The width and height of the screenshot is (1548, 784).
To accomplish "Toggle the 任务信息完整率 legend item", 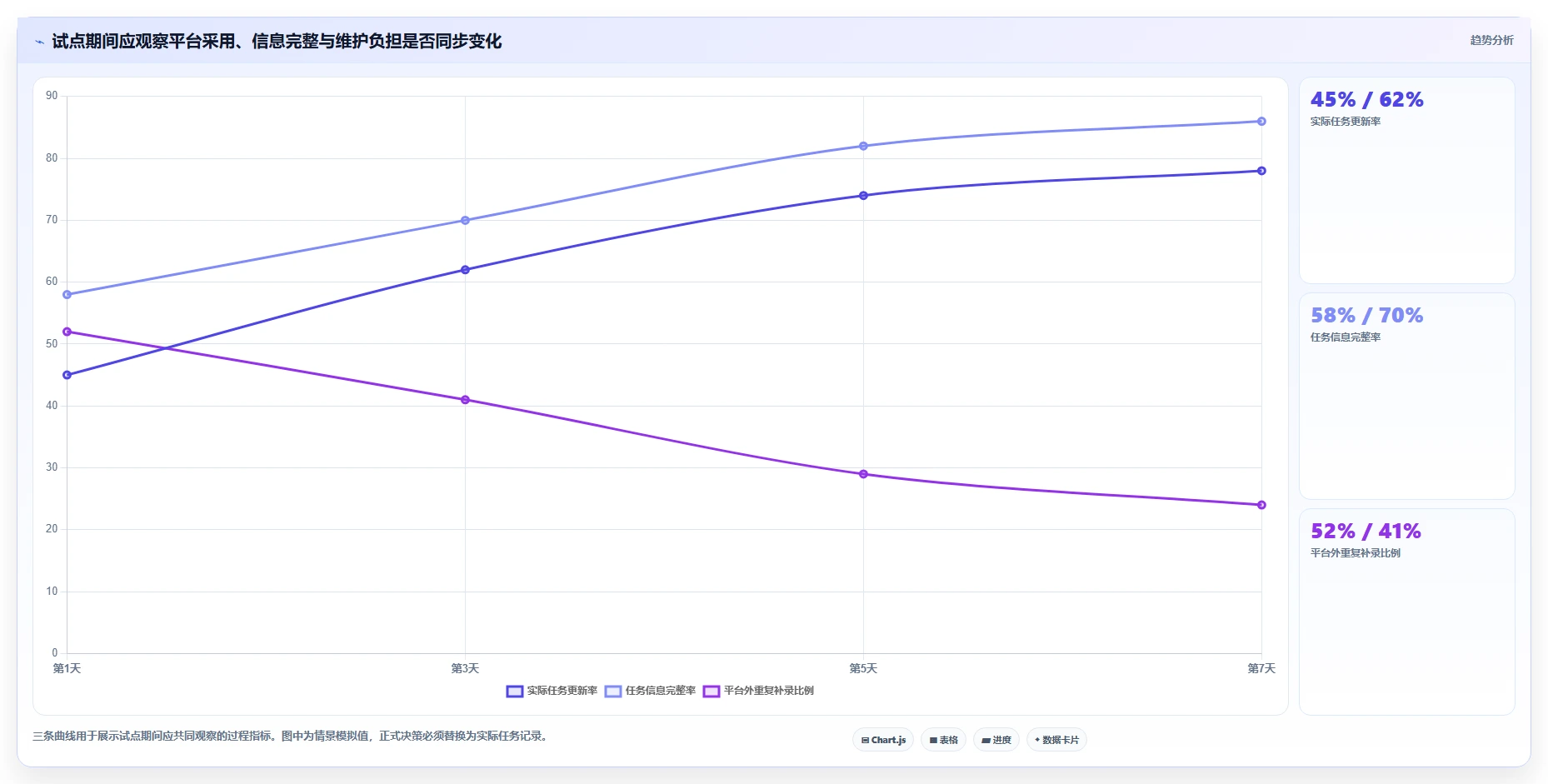I will coord(651,691).
